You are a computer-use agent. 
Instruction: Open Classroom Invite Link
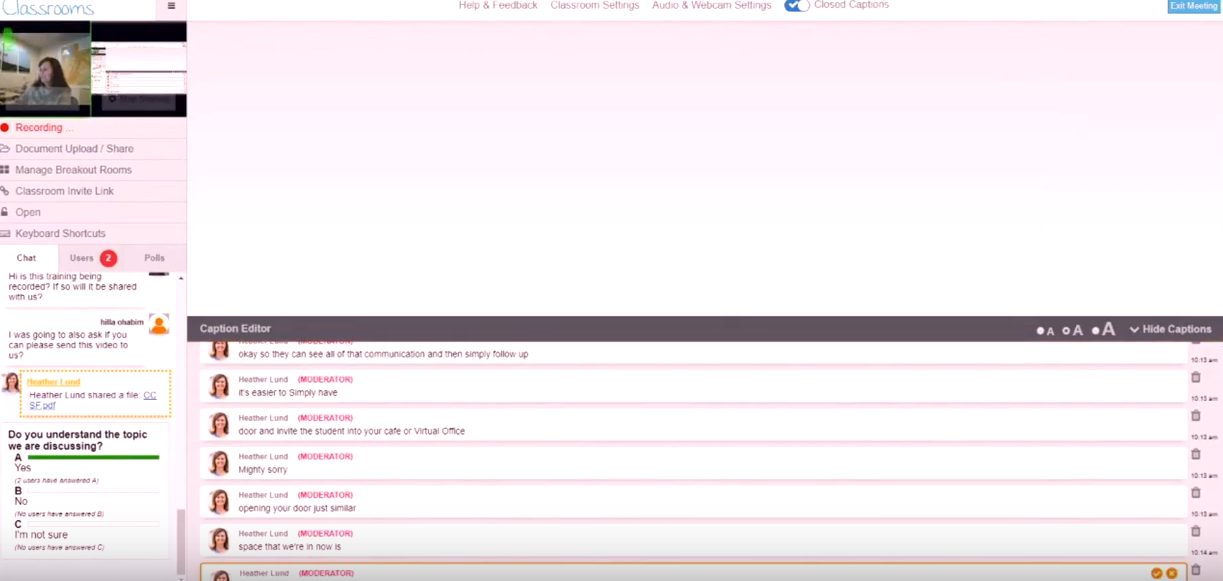[64, 191]
